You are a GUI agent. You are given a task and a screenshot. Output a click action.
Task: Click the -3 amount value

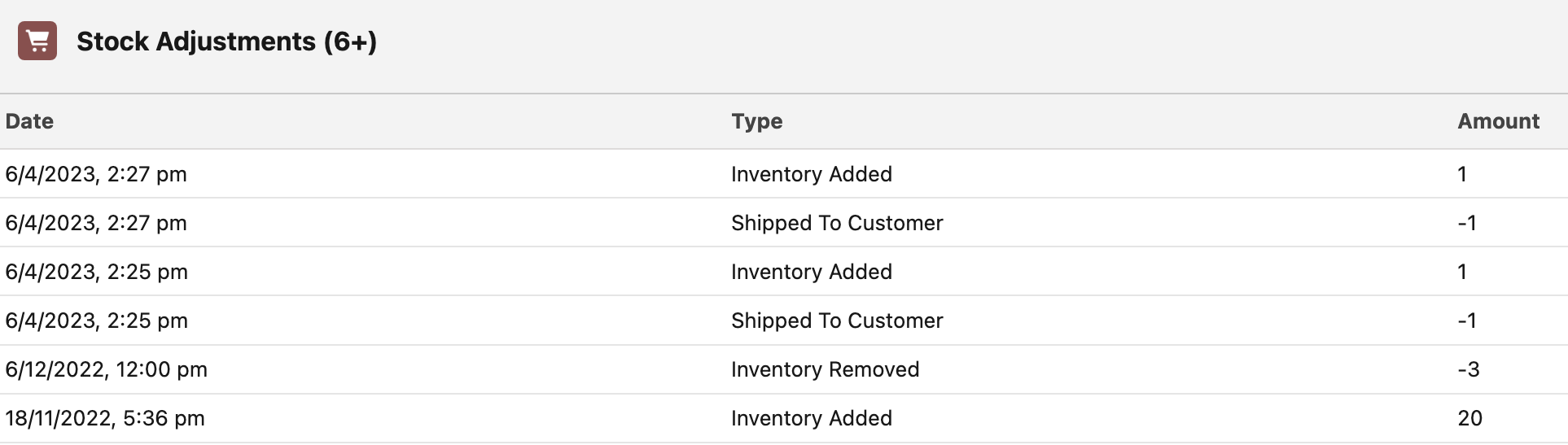[x=1468, y=369]
